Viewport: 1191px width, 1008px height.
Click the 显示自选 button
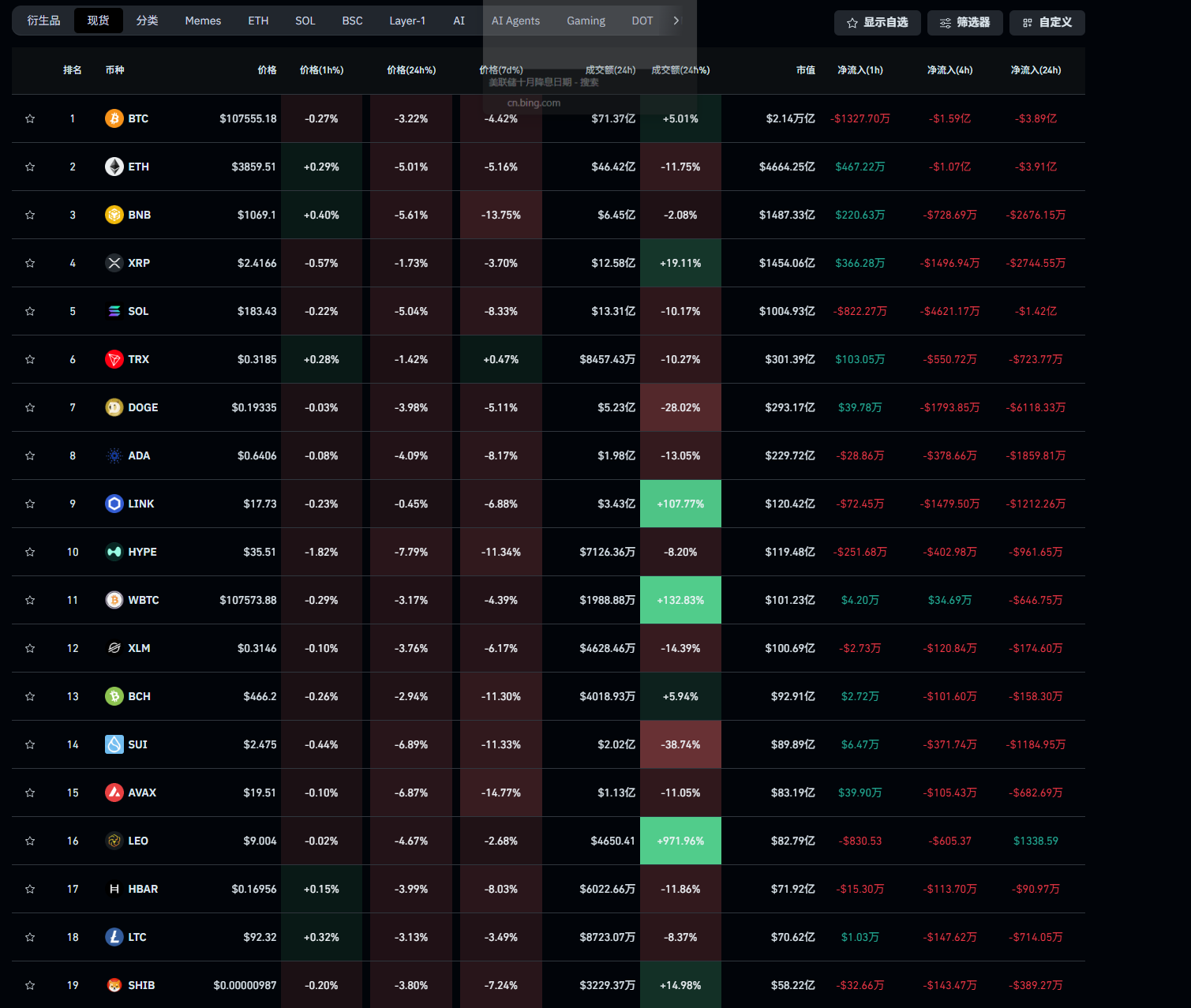coord(878,23)
